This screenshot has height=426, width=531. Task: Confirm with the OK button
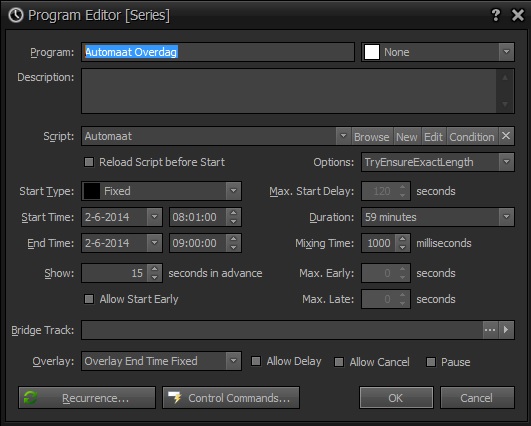[396, 398]
